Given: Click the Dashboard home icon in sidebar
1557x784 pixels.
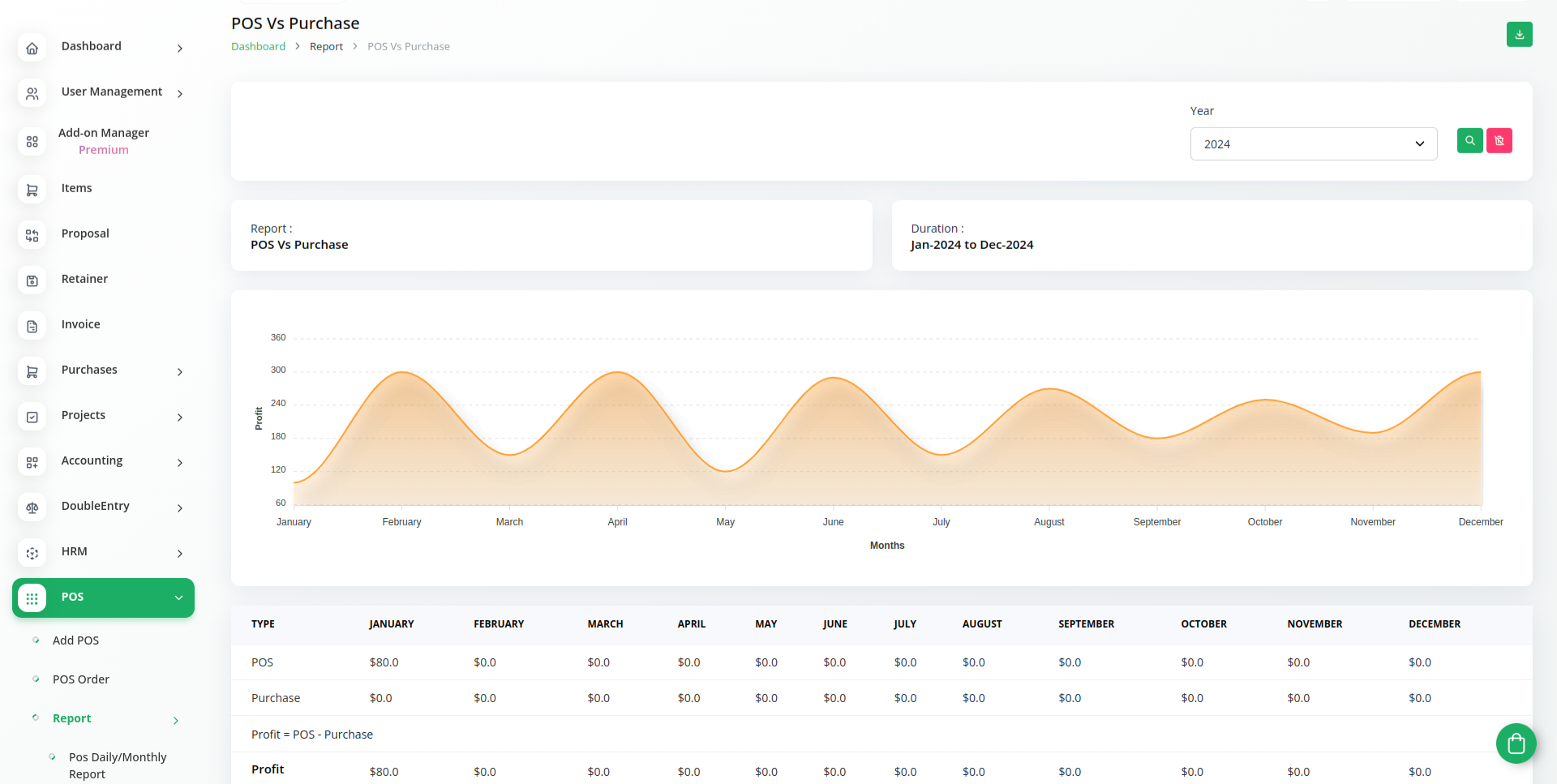Looking at the screenshot, I should (x=32, y=48).
